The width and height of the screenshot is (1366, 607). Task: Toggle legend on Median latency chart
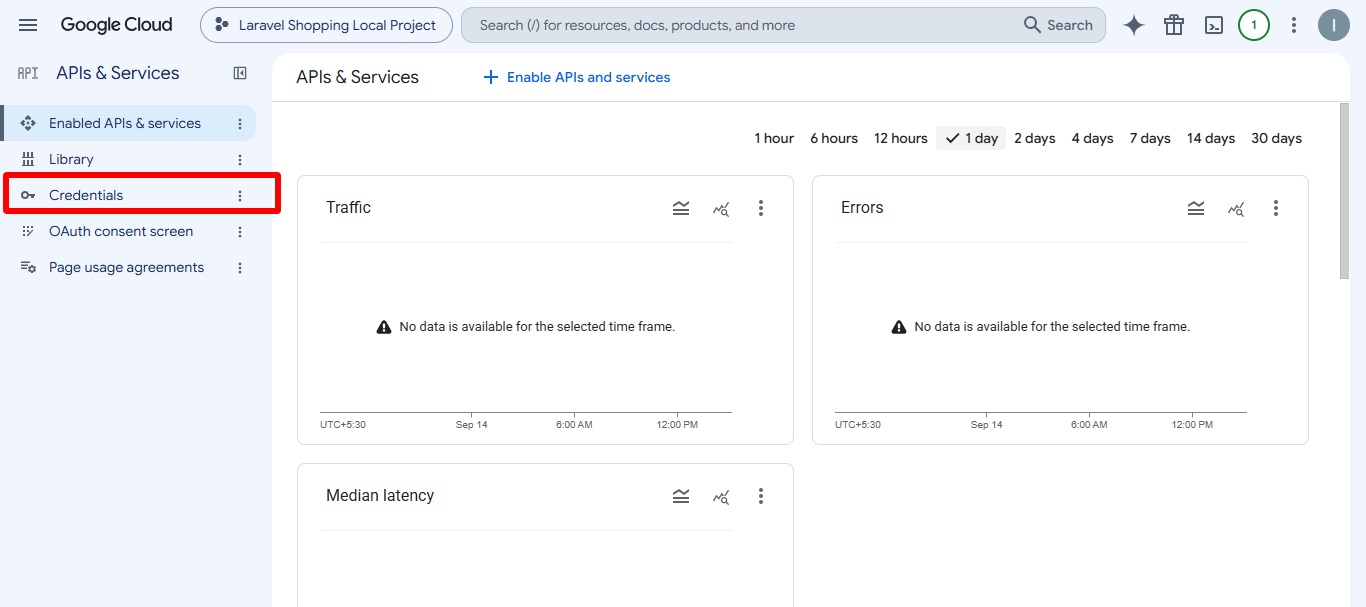681,496
